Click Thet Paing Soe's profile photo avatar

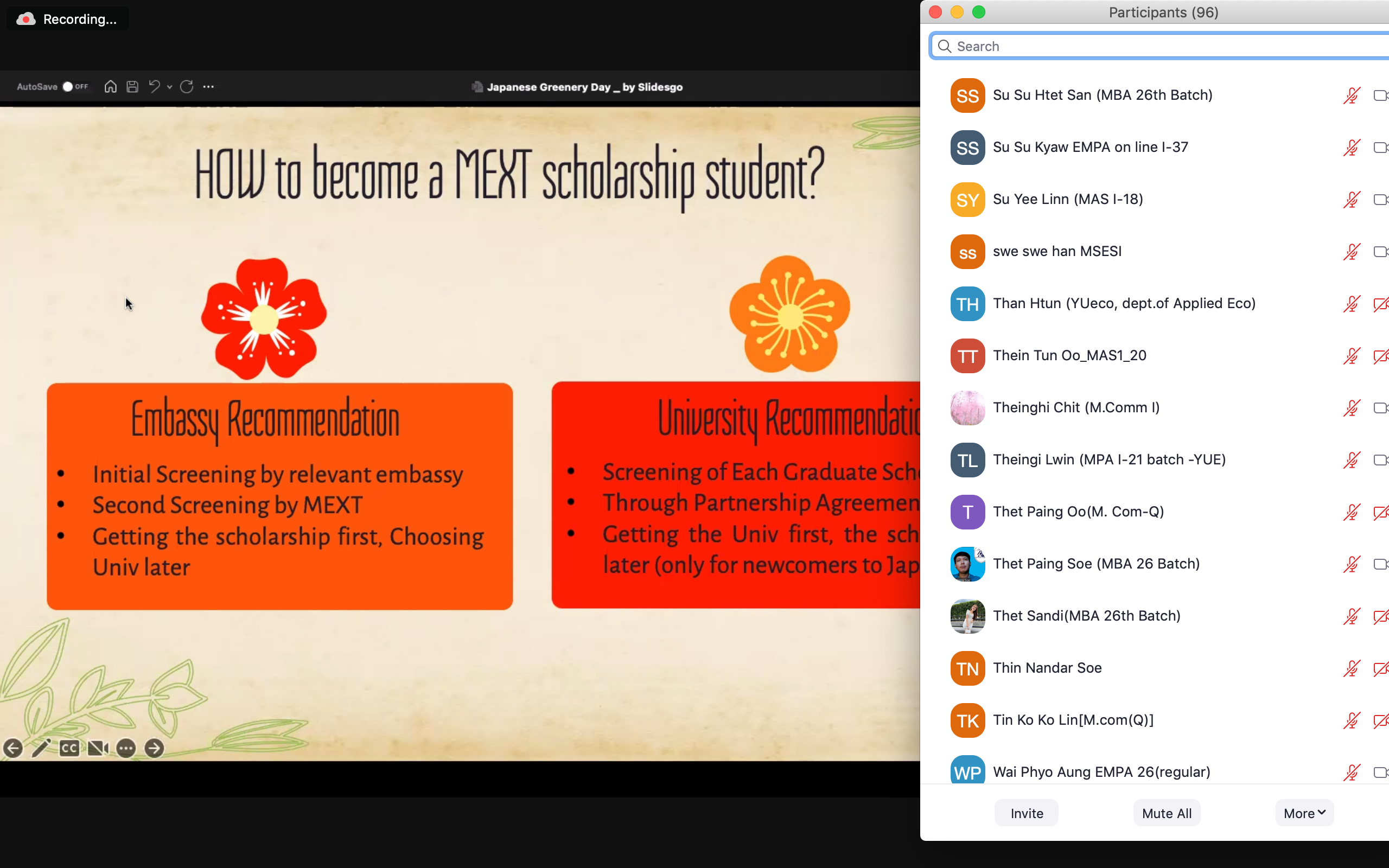click(x=968, y=564)
